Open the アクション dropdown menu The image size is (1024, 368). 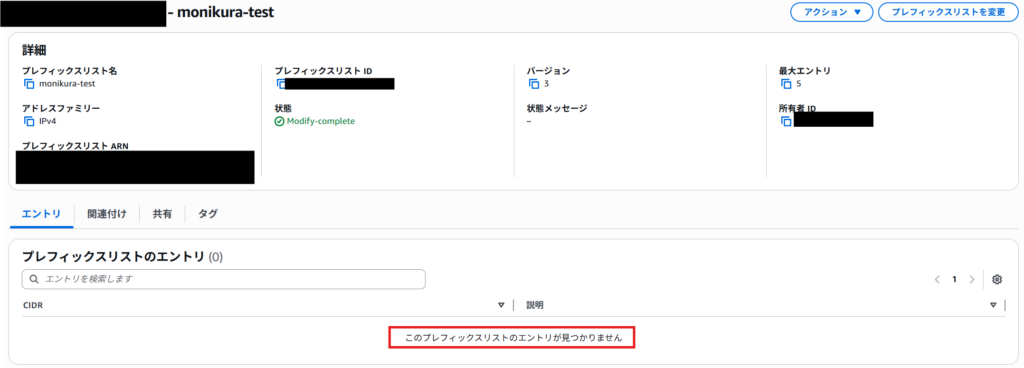[x=831, y=12]
